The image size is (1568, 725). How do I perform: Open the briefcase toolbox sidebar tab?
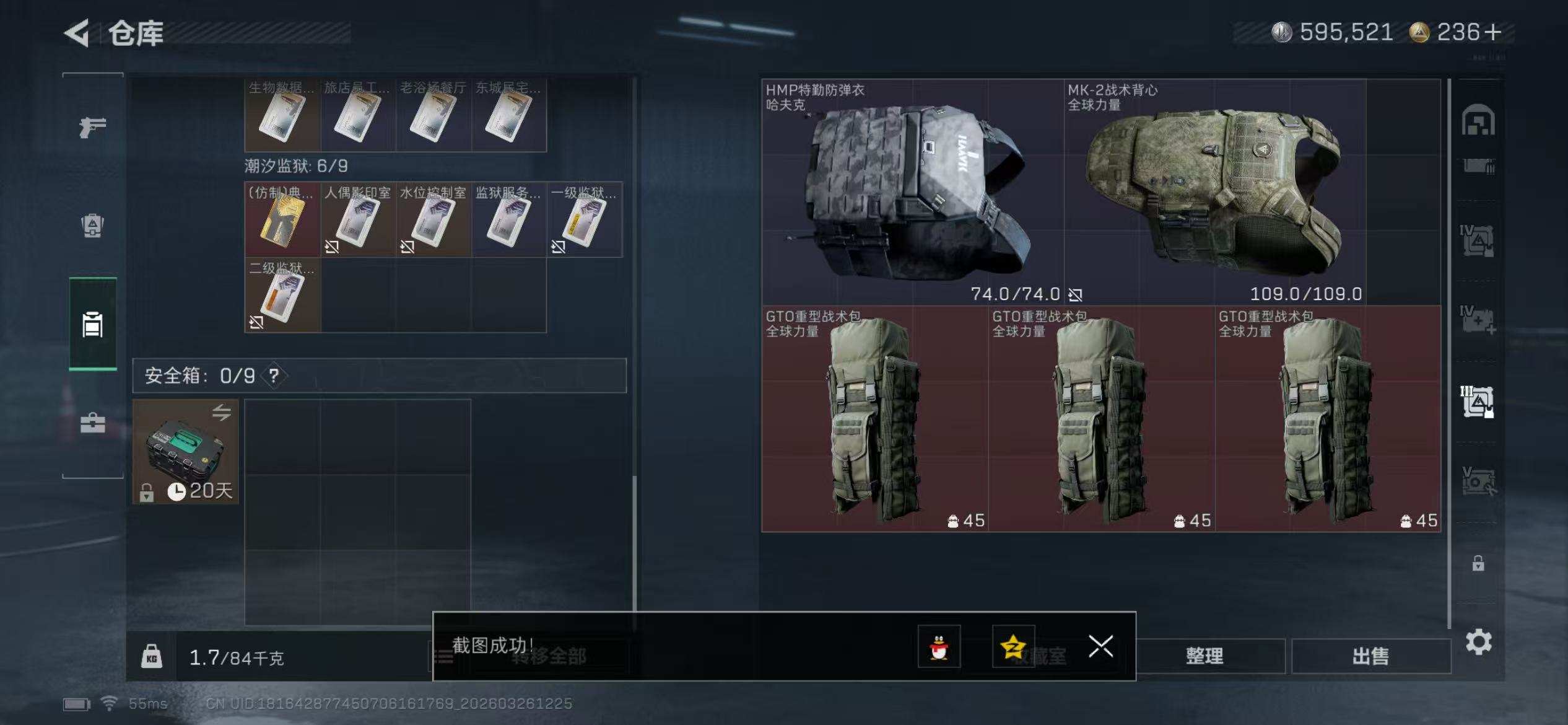tap(92, 423)
